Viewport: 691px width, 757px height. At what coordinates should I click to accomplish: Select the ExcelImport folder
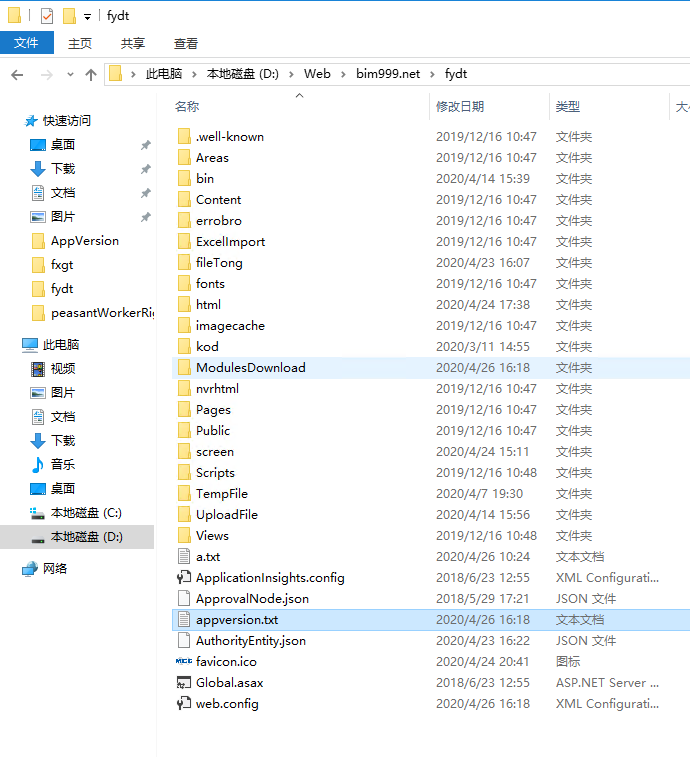coord(230,242)
